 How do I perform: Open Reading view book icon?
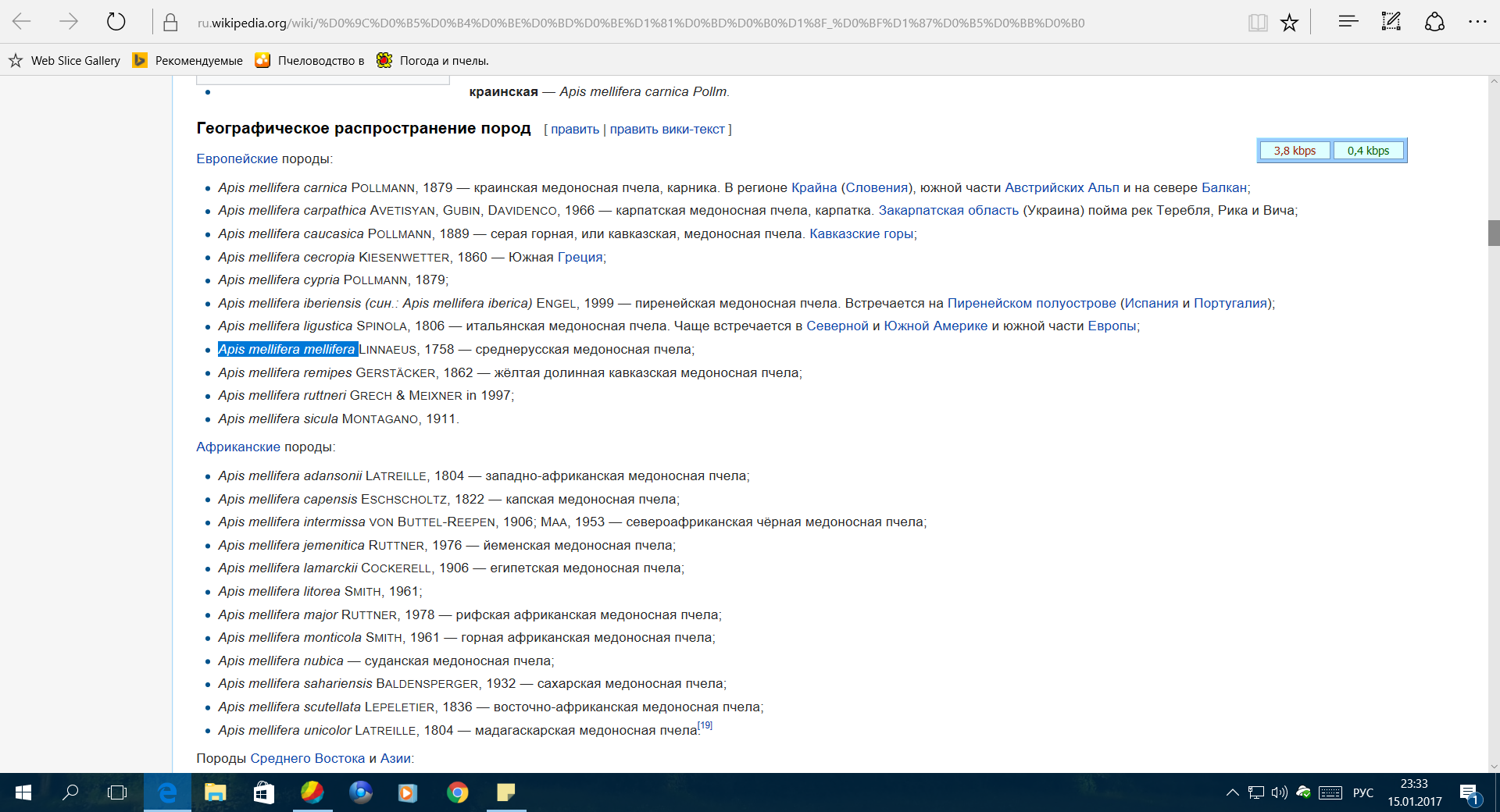[x=1257, y=23]
